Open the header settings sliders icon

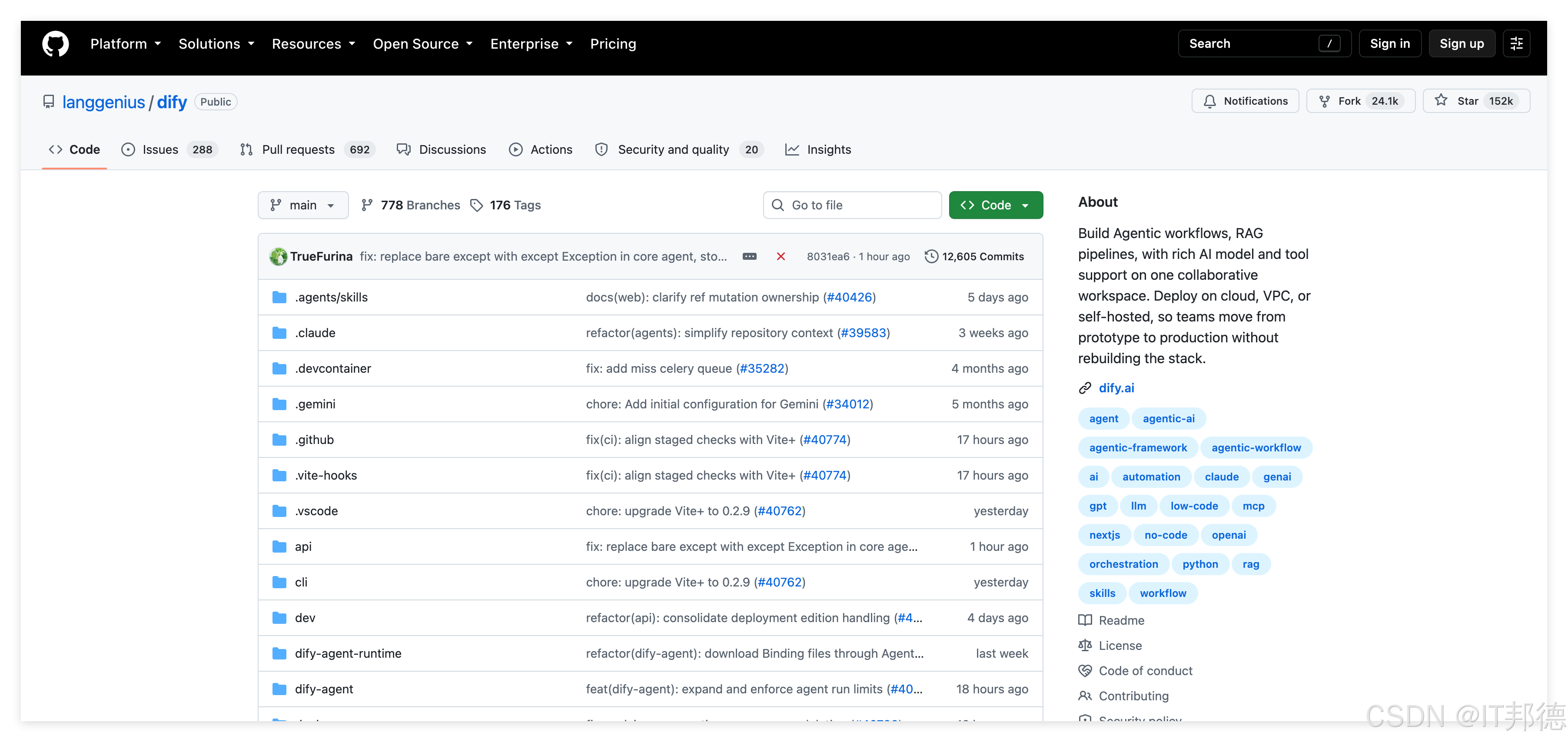[1516, 44]
